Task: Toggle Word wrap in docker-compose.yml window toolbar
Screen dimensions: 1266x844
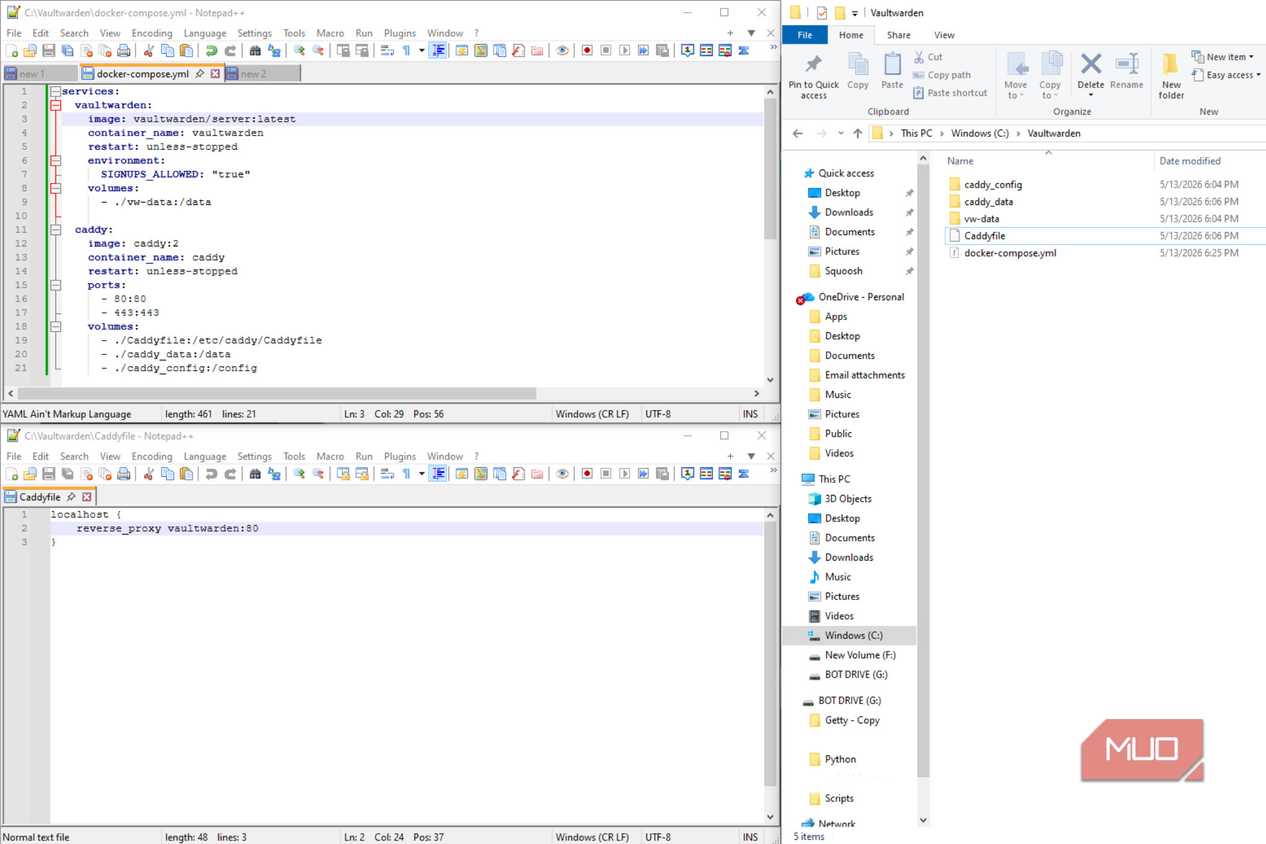Action: [386, 50]
